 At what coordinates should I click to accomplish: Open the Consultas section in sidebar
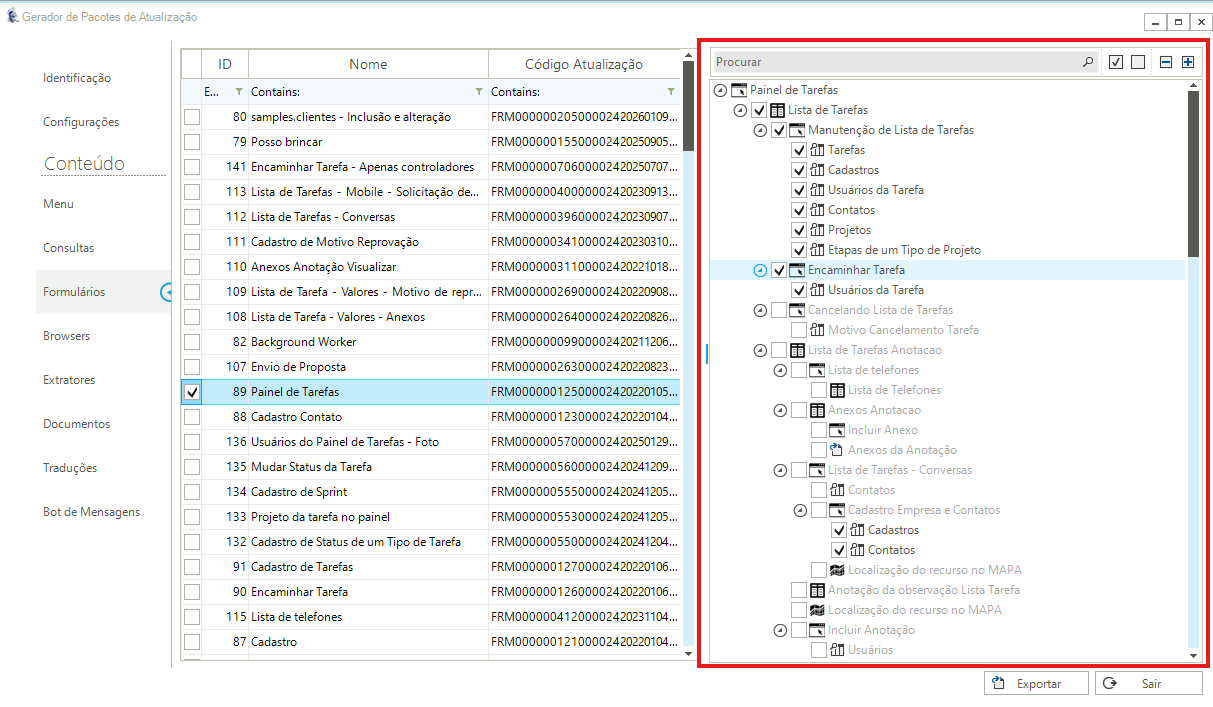[x=69, y=248]
